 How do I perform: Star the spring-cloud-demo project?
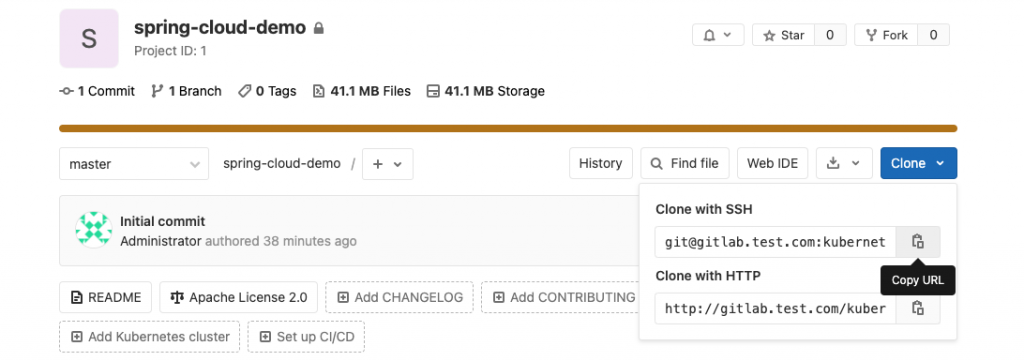[x=784, y=35]
